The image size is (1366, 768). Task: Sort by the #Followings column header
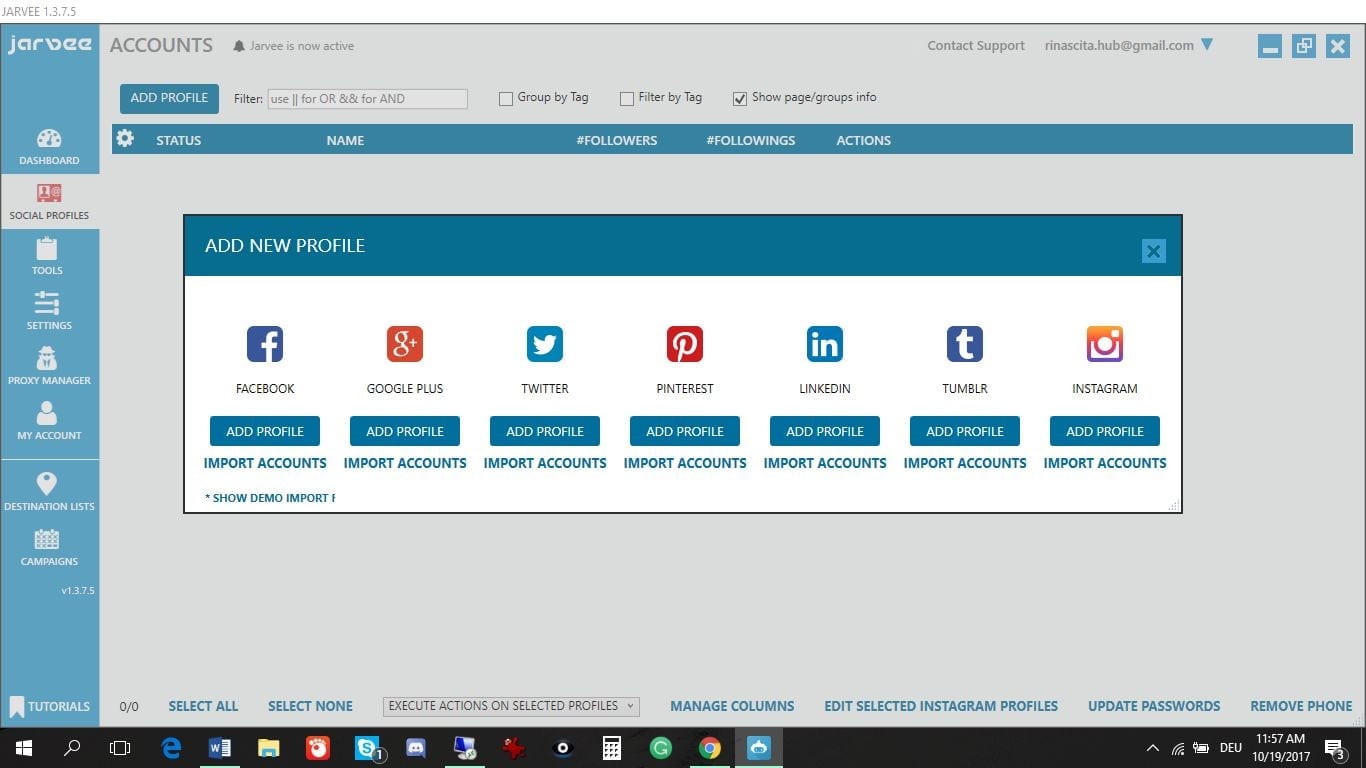coord(751,140)
